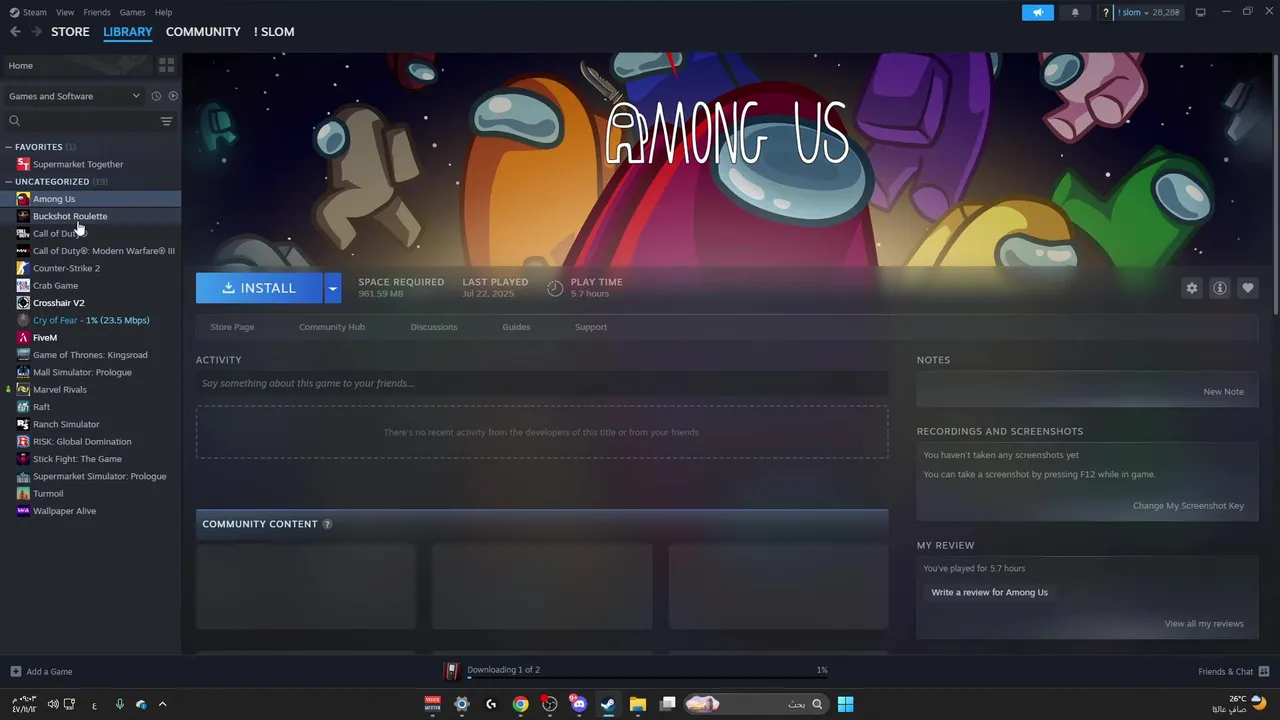Open Games and Software dropdown

point(74,96)
